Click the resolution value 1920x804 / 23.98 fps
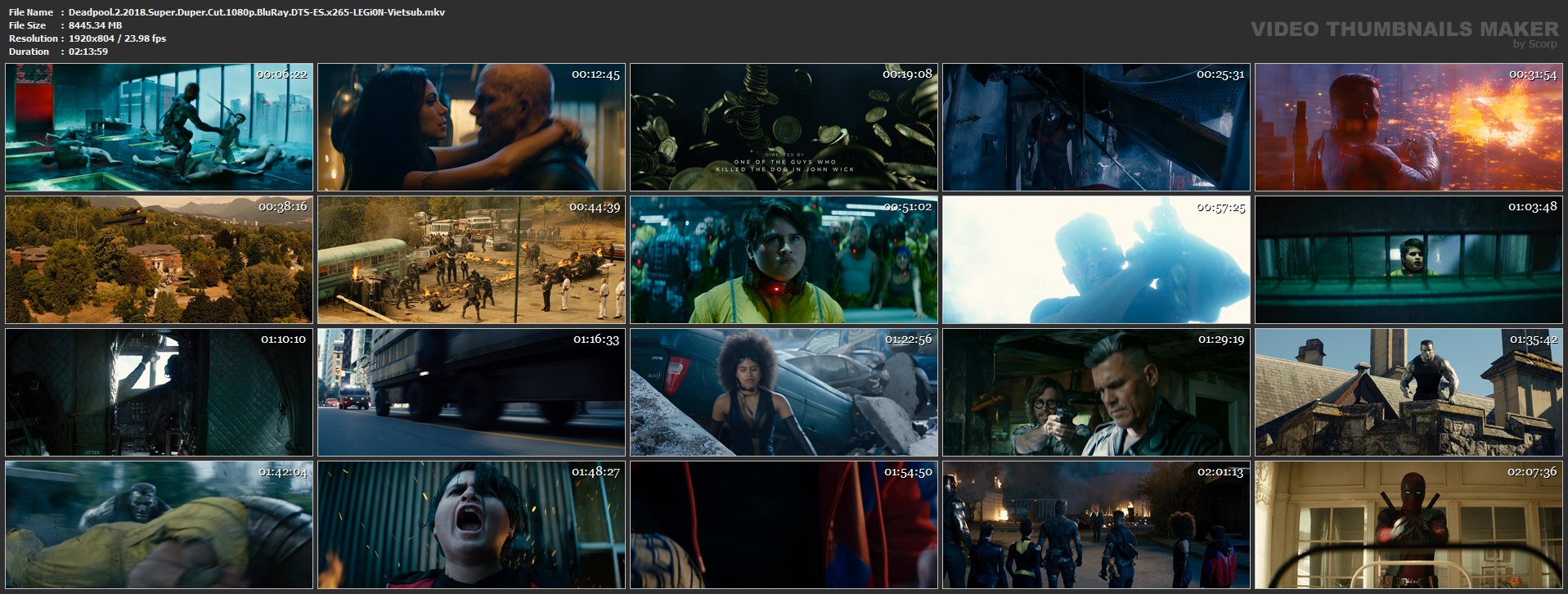The width and height of the screenshot is (1568, 594). click(117, 38)
